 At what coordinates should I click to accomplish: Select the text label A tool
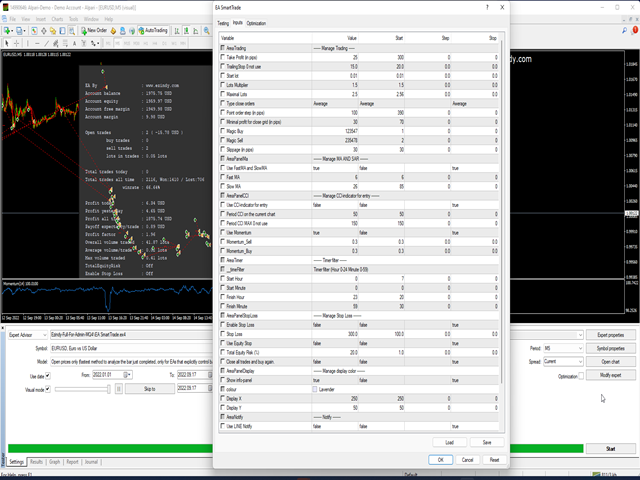(x=74, y=43)
